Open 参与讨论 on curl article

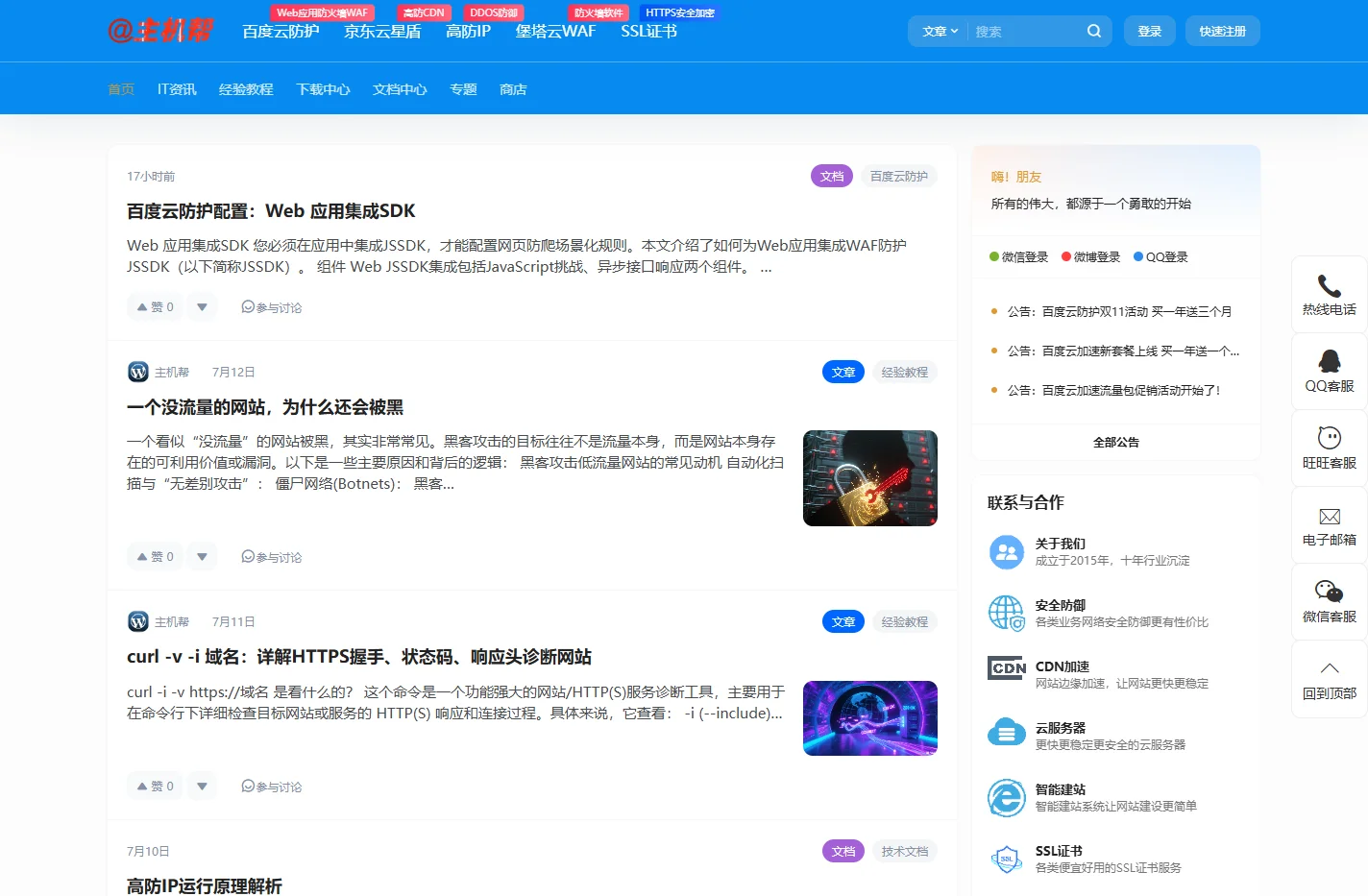(x=272, y=787)
